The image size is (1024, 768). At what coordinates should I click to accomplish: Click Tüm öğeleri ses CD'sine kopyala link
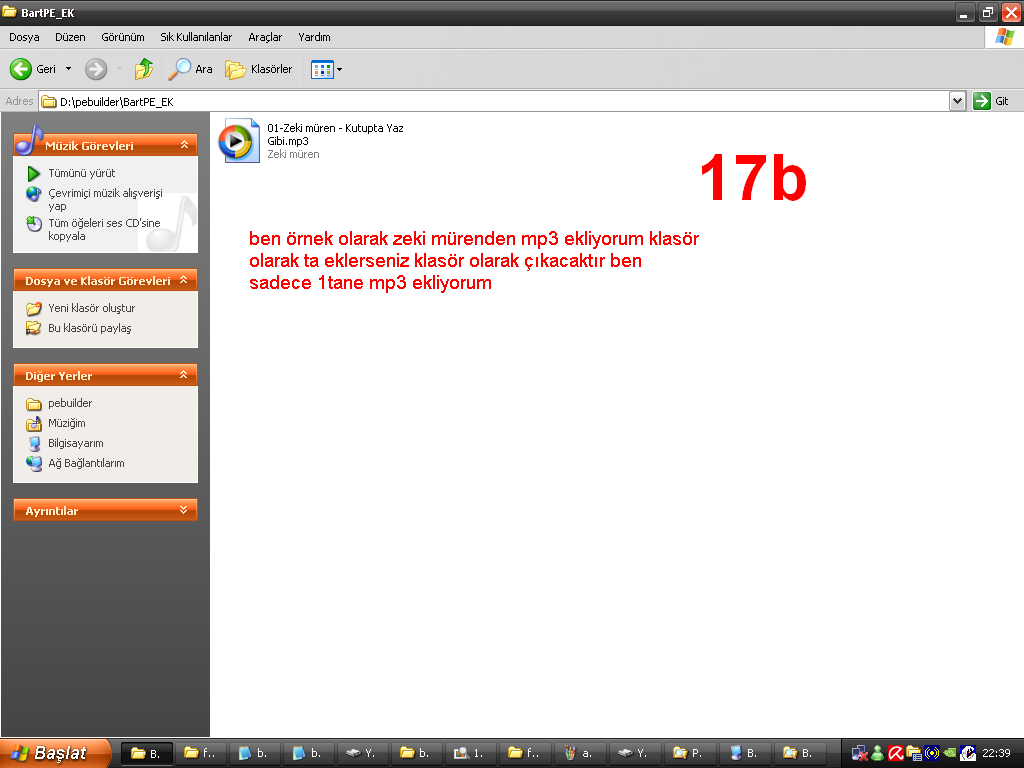coord(104,229)
